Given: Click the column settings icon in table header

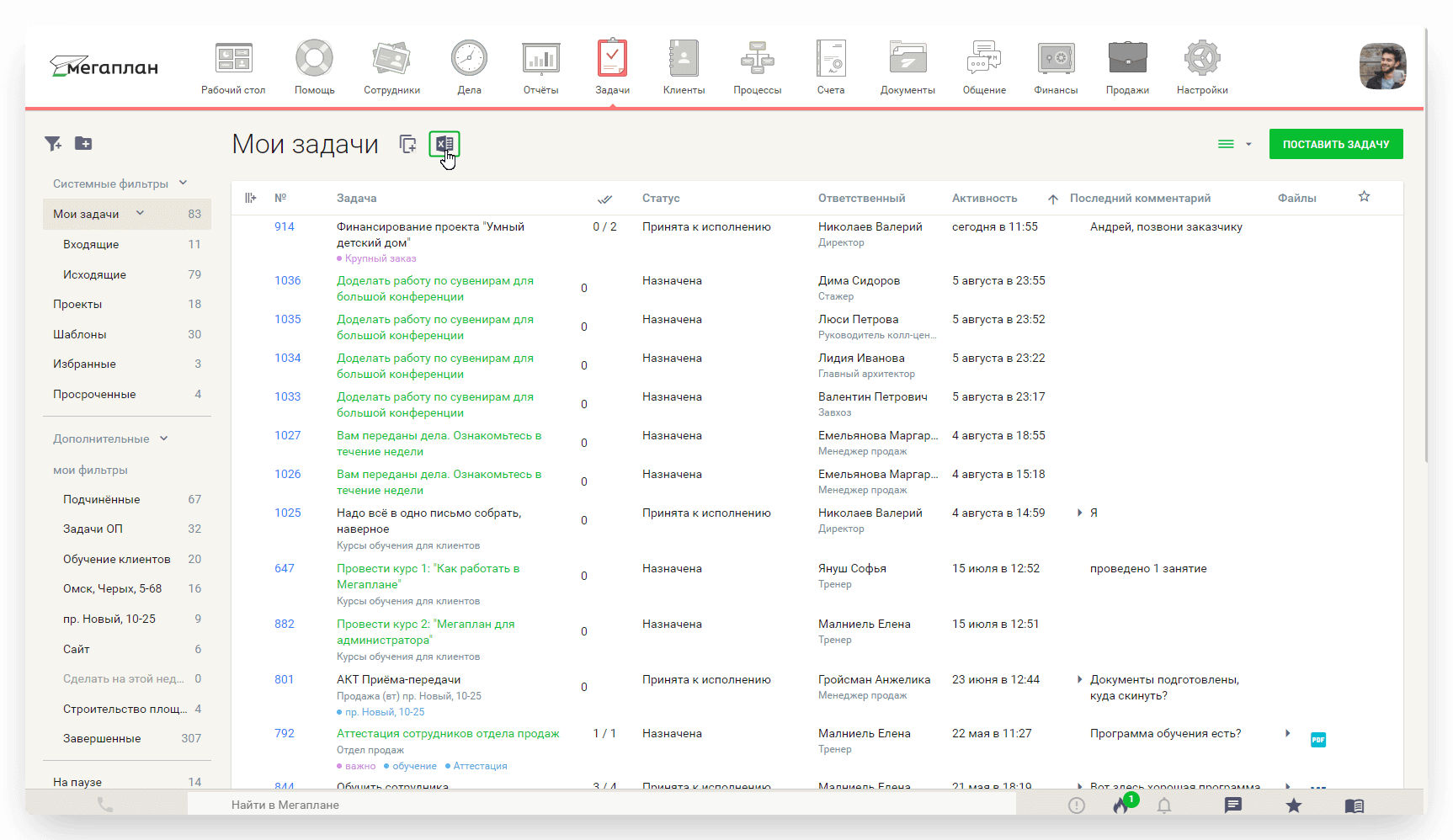Looking at the screenshot, I should [x=251, y=199].
